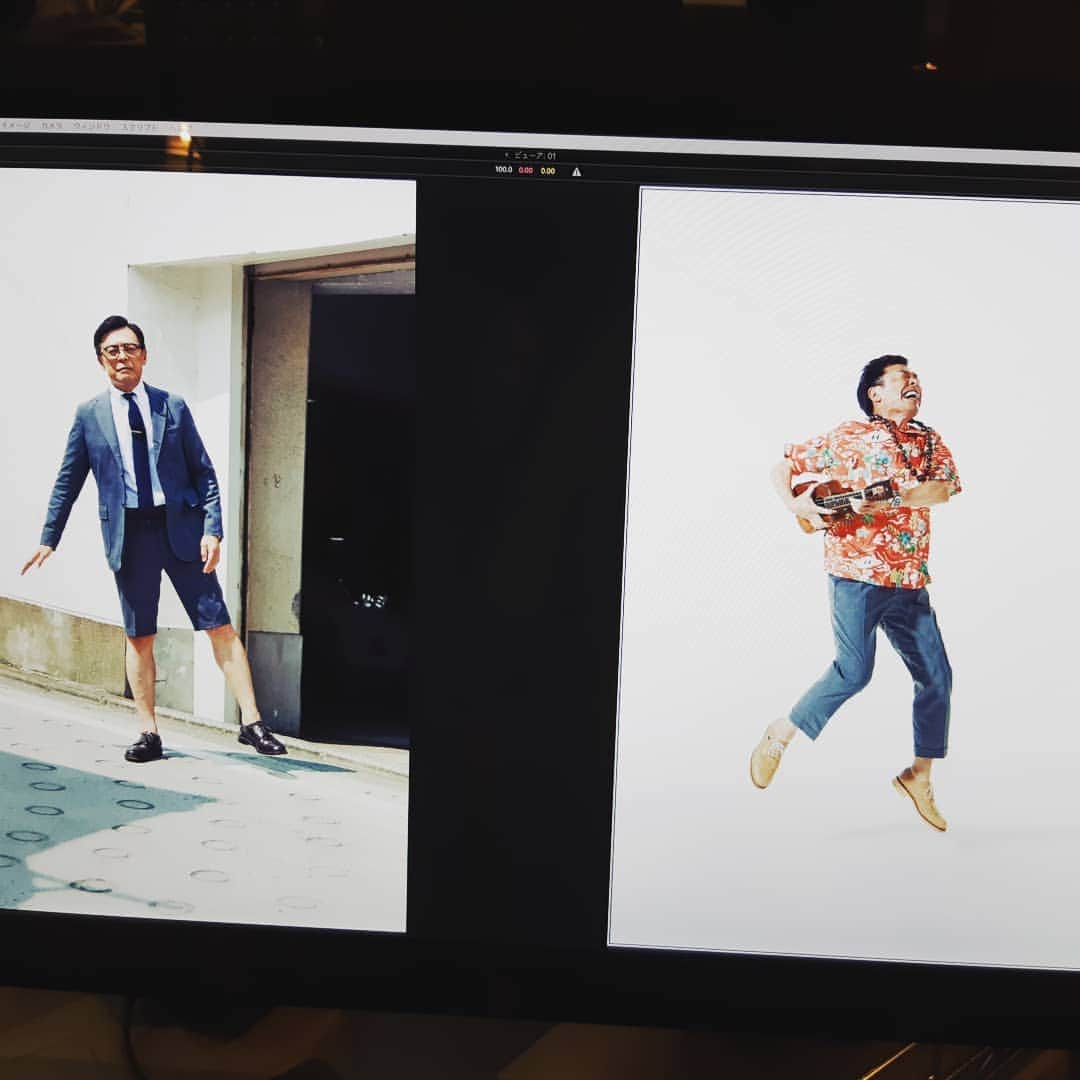
Task: Open the カメラ menu in the menu bar
Action: [x=52, y=125]
